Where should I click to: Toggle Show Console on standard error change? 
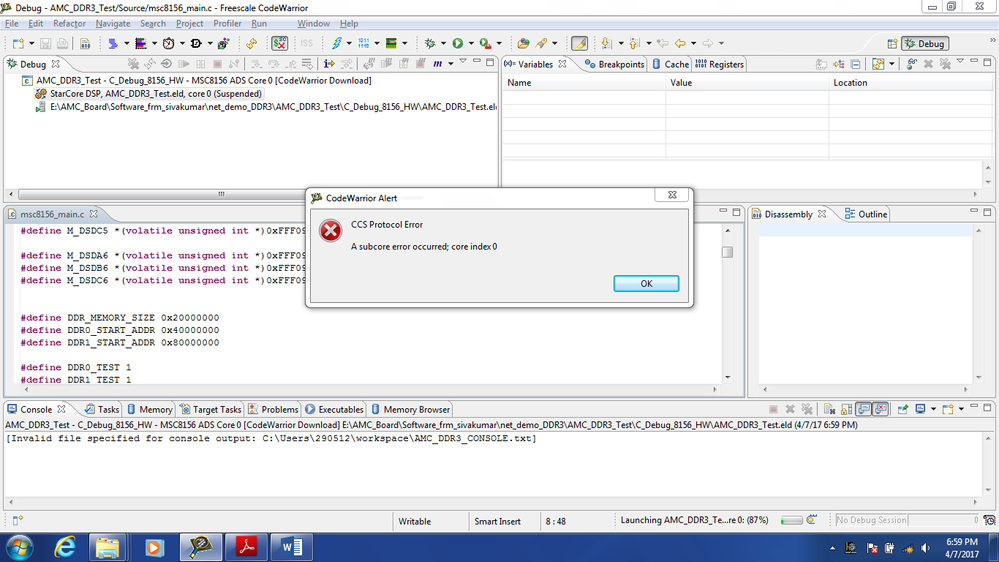click(x=880, y=409)
